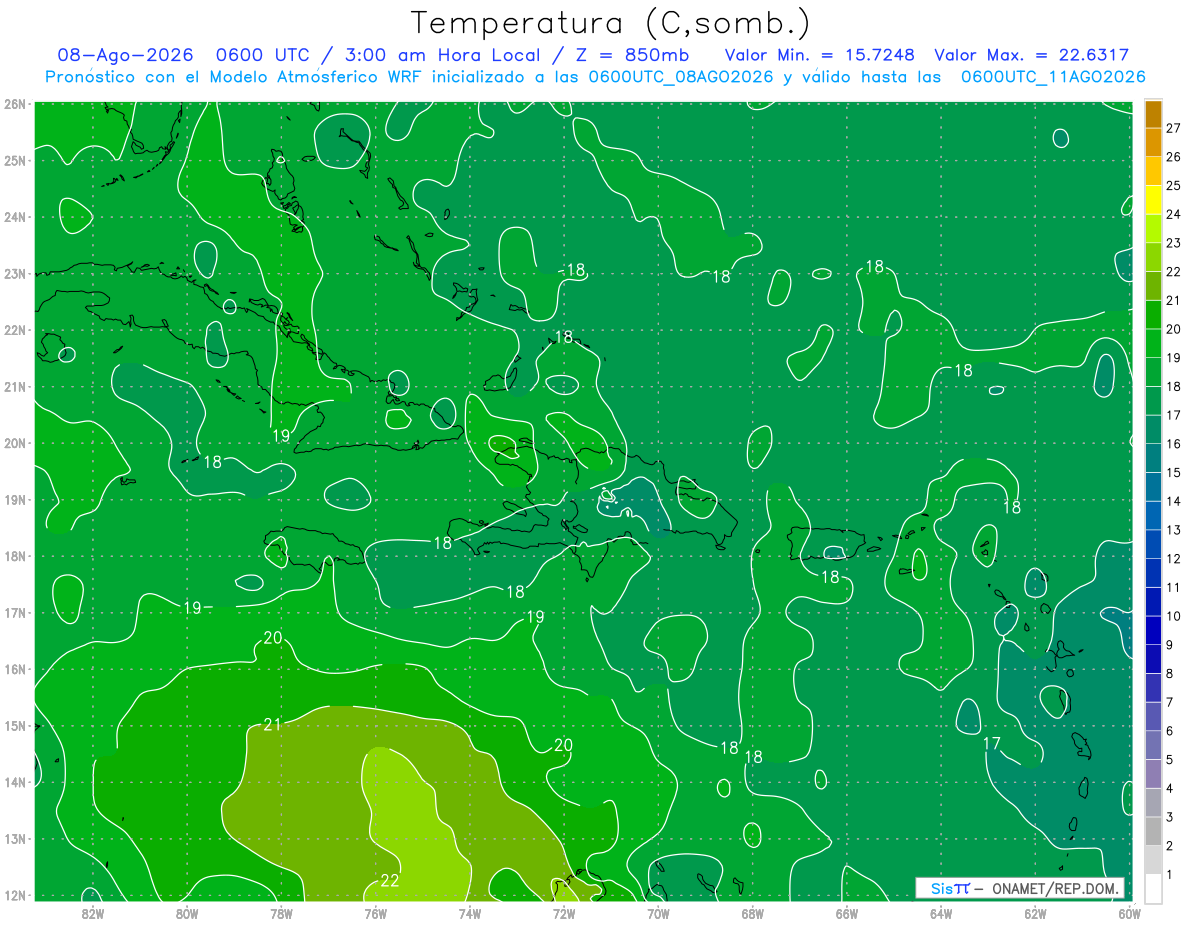Click the "74W" longitude axis label
1200x927 pixels.
point(469,913)
